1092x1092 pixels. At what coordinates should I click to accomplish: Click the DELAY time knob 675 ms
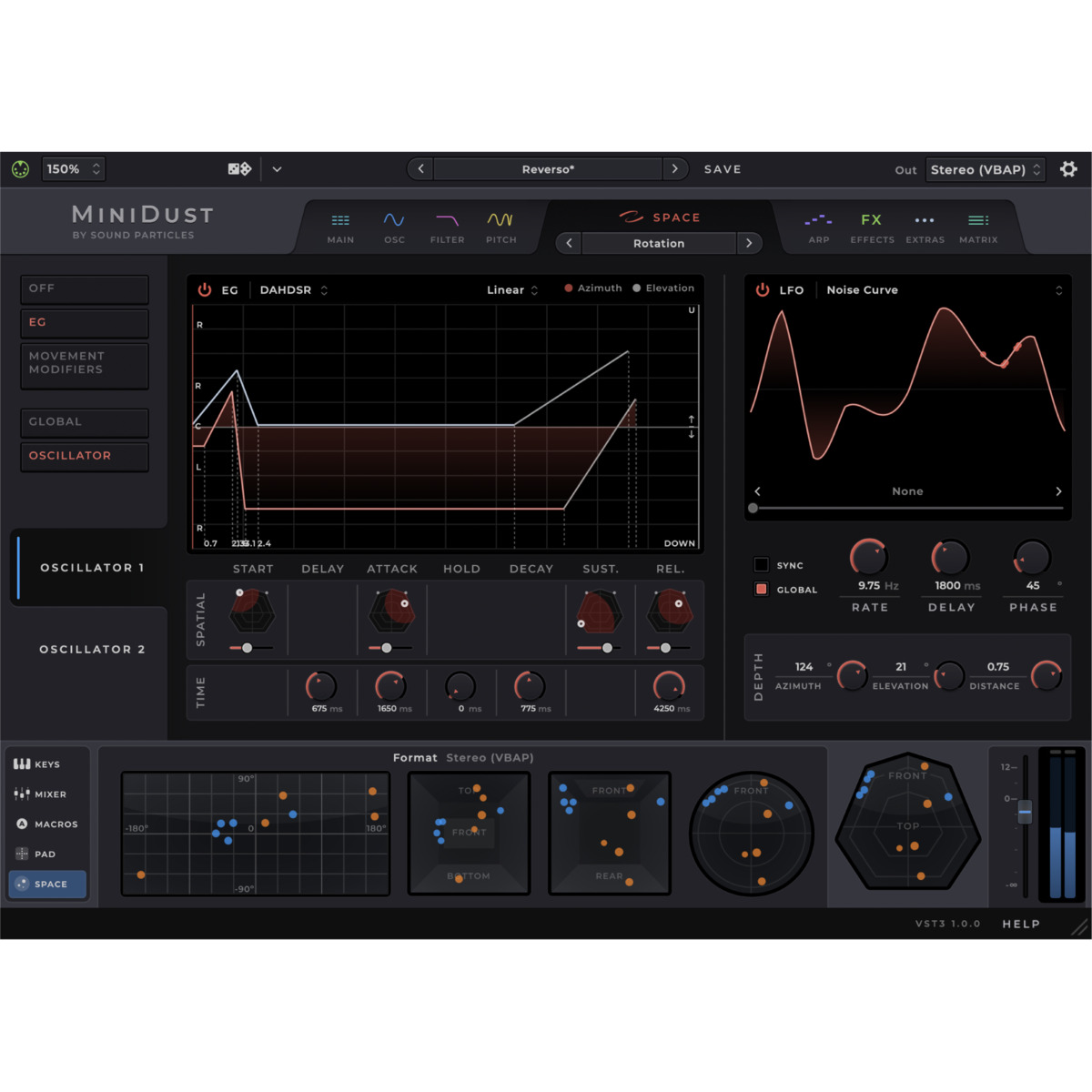[320, 686]
